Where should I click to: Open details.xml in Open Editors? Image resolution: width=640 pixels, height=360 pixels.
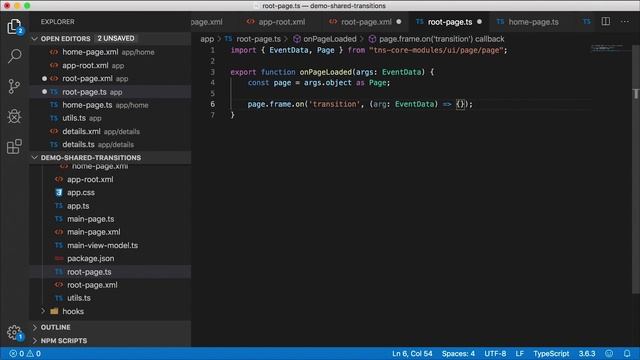pyautogui.click(x=110, y=131)
